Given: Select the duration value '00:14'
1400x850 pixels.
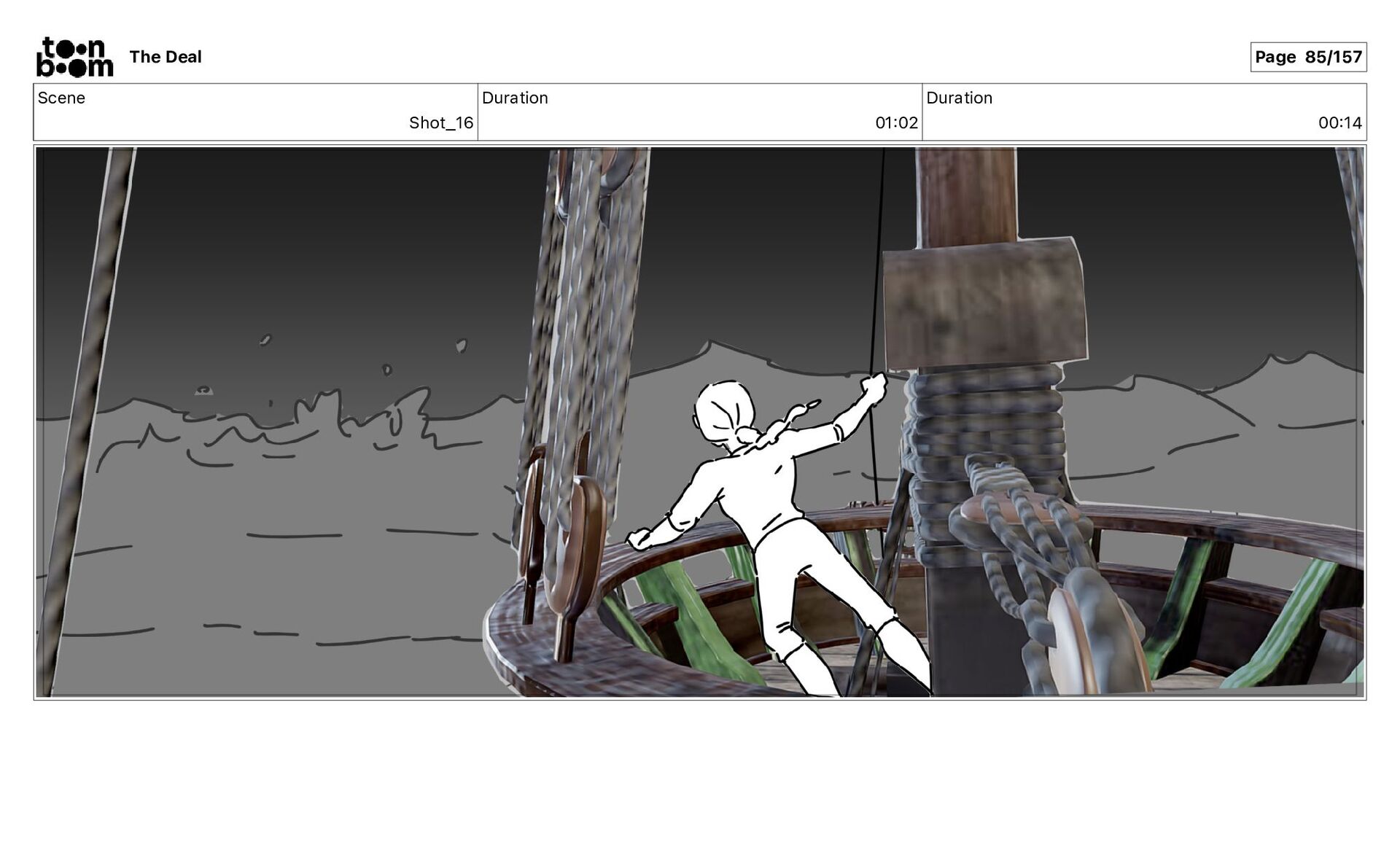Looking at the screenshot, I should coord(1339,122).
